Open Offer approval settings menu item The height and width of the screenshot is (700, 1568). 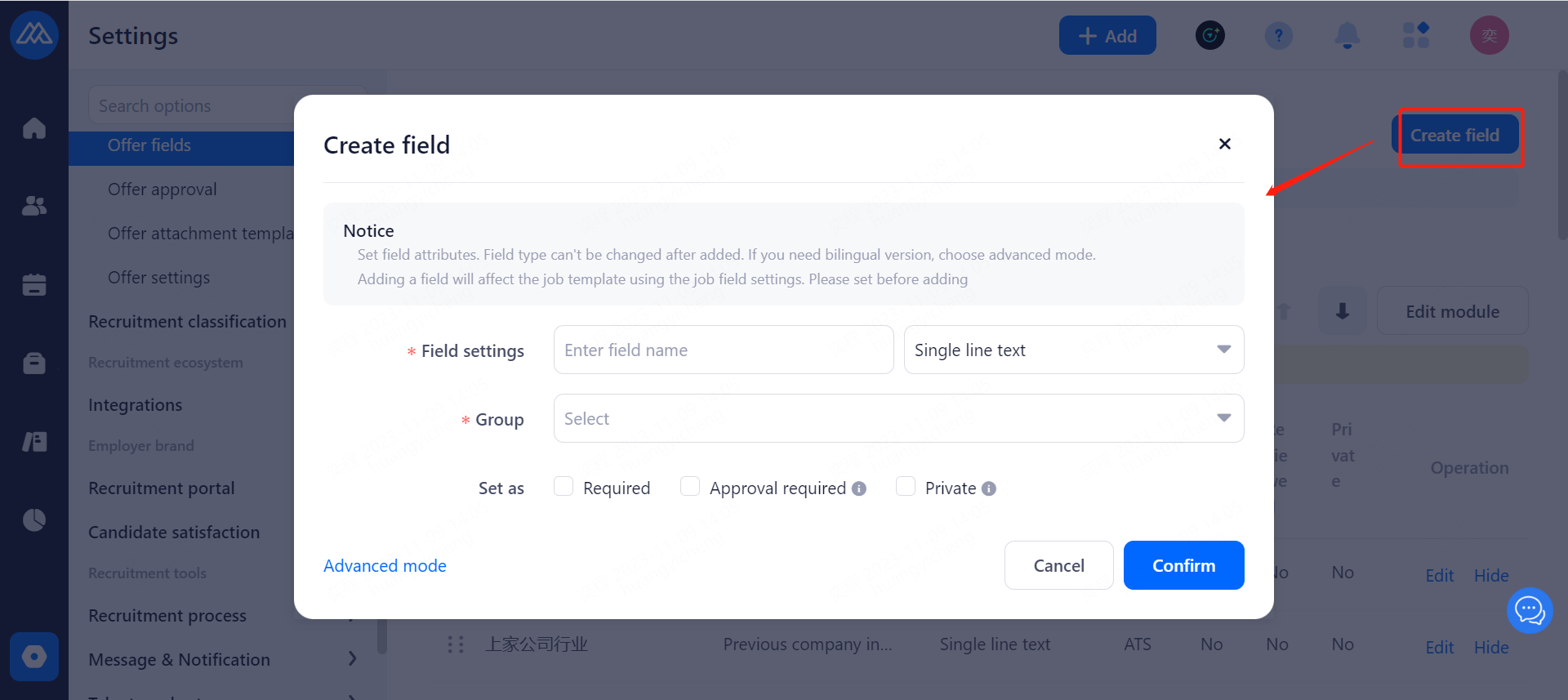163,189
